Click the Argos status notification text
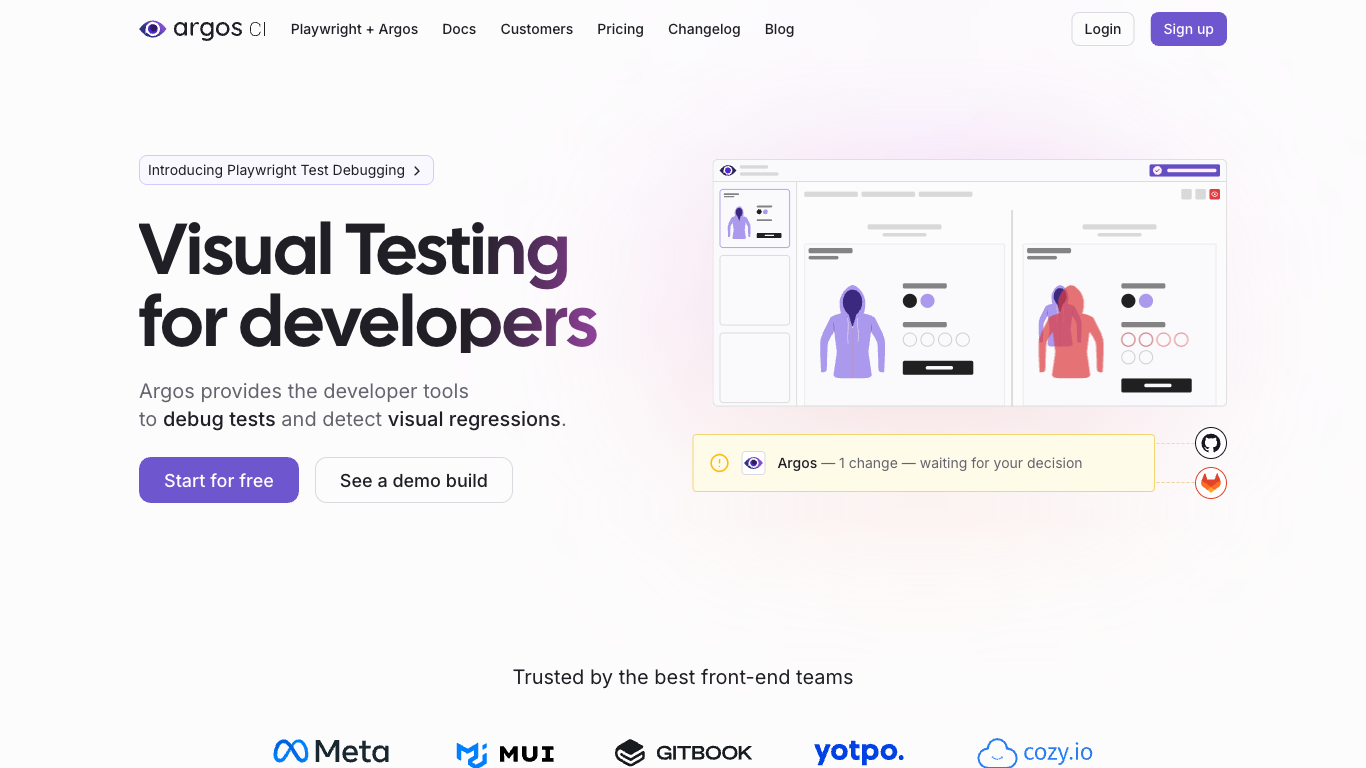Screen dimensions: 1366x768 [x=930, y=463]
